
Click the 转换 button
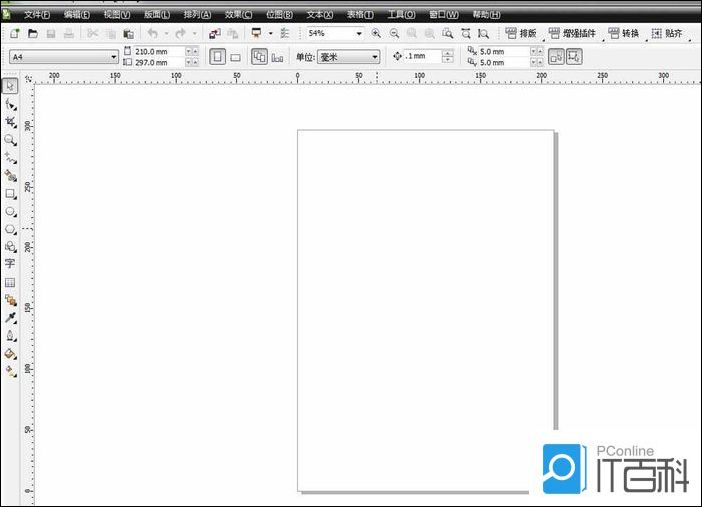624,33
